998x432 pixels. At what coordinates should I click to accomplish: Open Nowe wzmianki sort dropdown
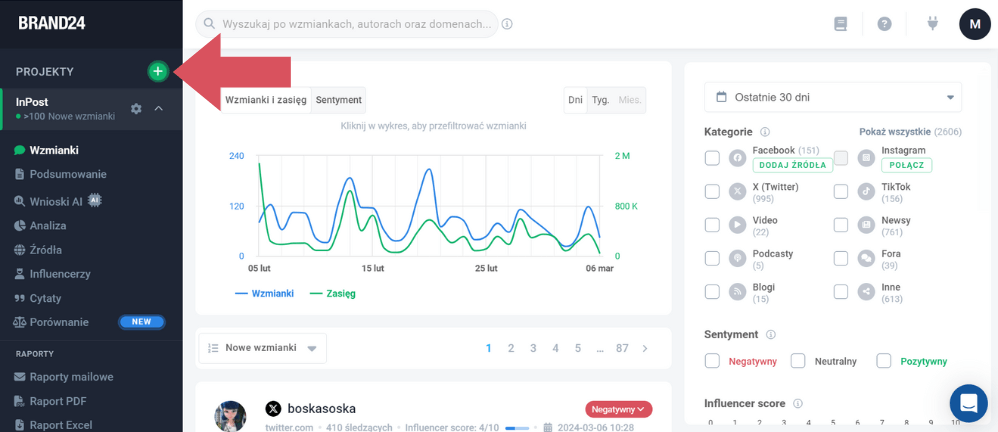click(262, 348)
